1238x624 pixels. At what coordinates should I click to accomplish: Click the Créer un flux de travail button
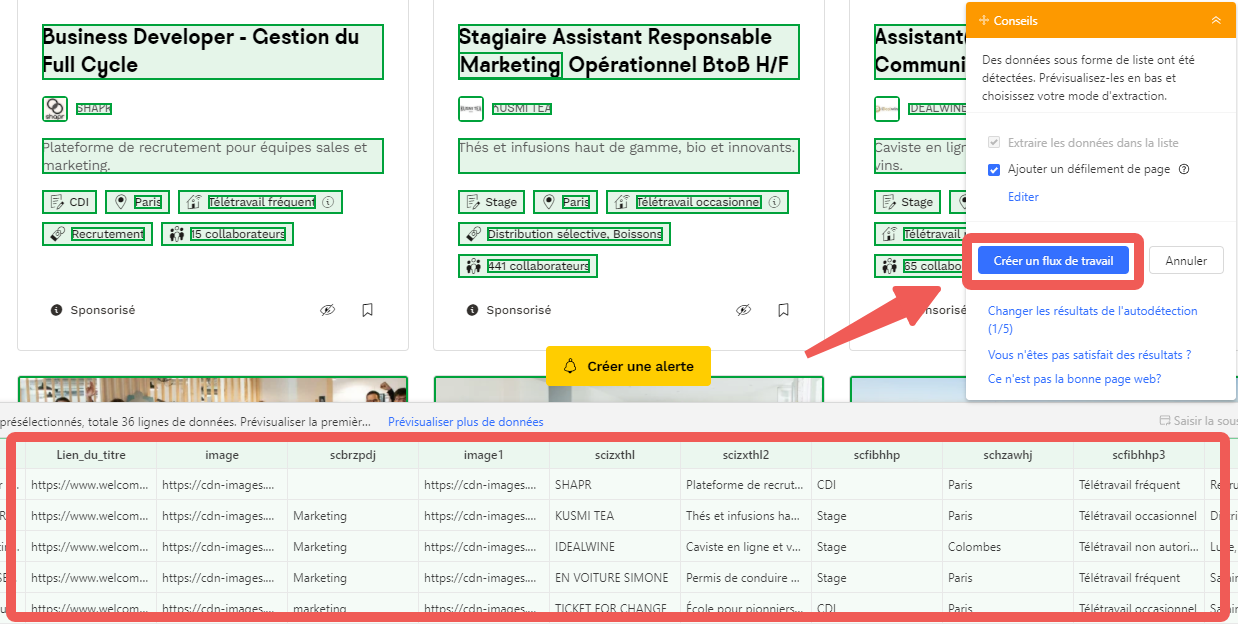point(1053,259)
